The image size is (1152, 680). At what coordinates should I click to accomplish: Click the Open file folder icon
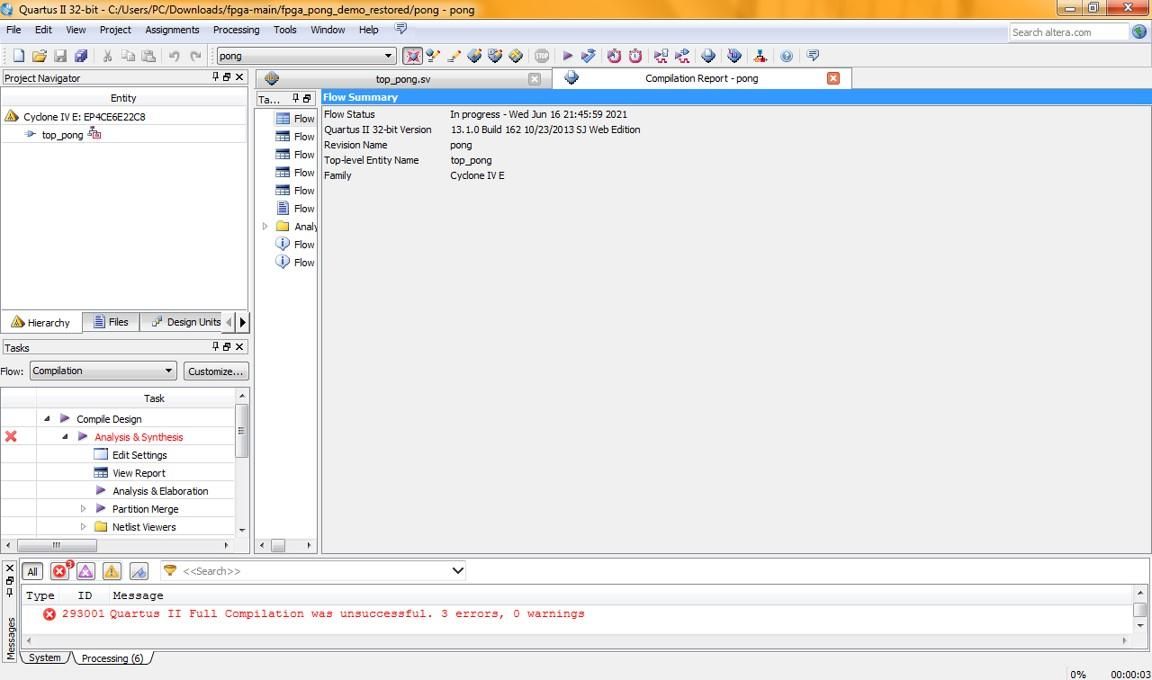[x=39, y=56]
